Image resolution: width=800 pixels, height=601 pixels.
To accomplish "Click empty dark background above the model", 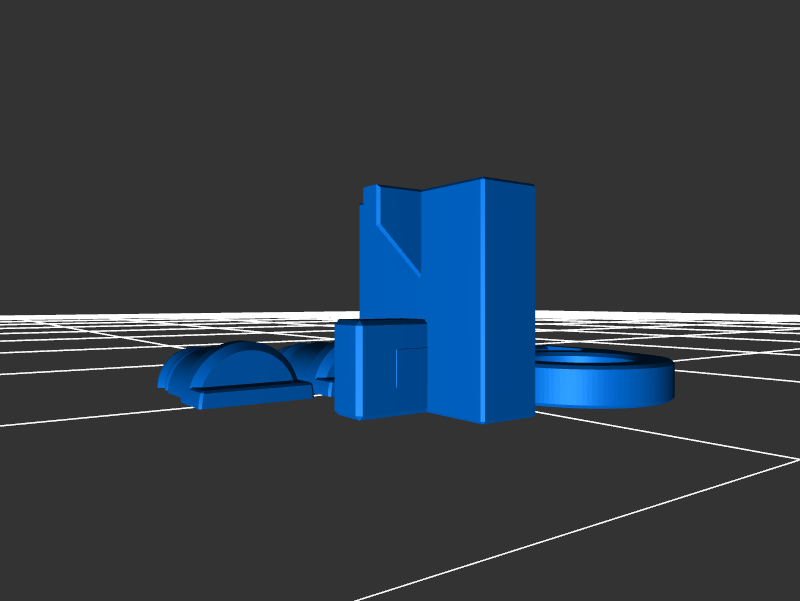I will coord(400,90).
